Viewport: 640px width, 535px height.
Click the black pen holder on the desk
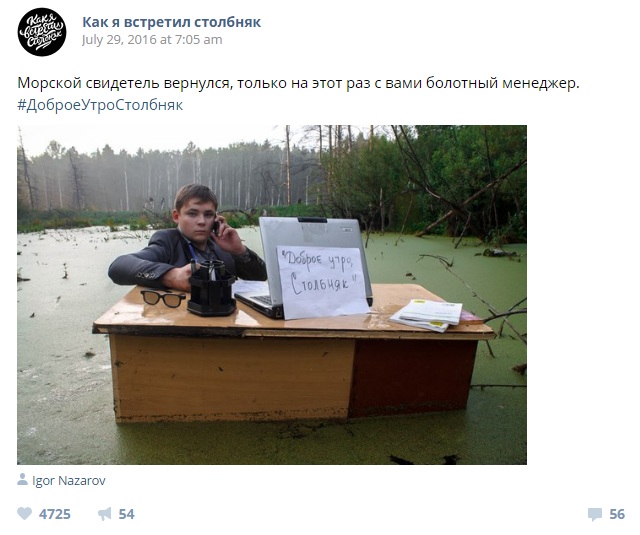211,289
